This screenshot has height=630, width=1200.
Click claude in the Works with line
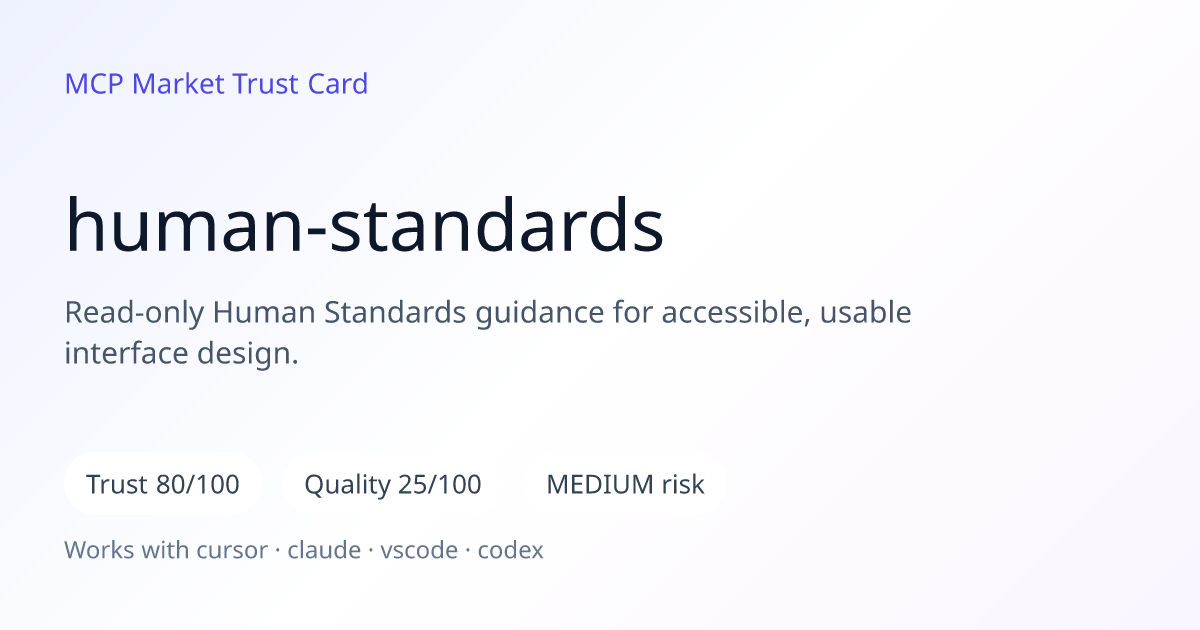point(324,550)
